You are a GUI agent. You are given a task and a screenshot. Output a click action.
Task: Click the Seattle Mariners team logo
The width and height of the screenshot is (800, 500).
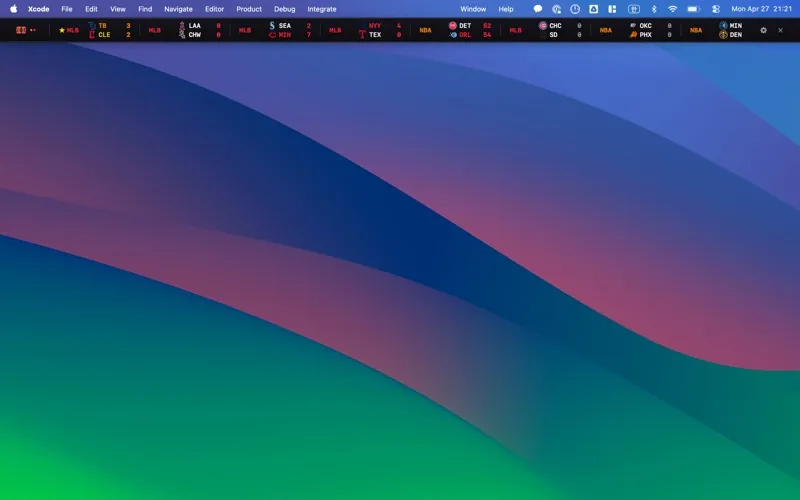tap(272, 26)
